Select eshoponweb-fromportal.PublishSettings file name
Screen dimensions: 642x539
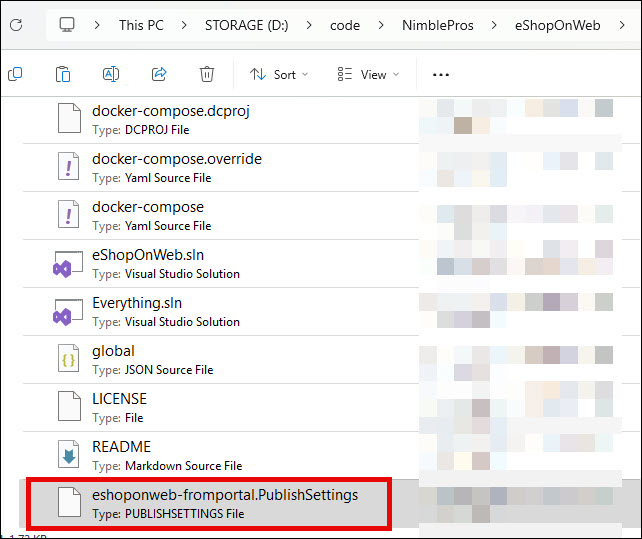tap(225, 495)
